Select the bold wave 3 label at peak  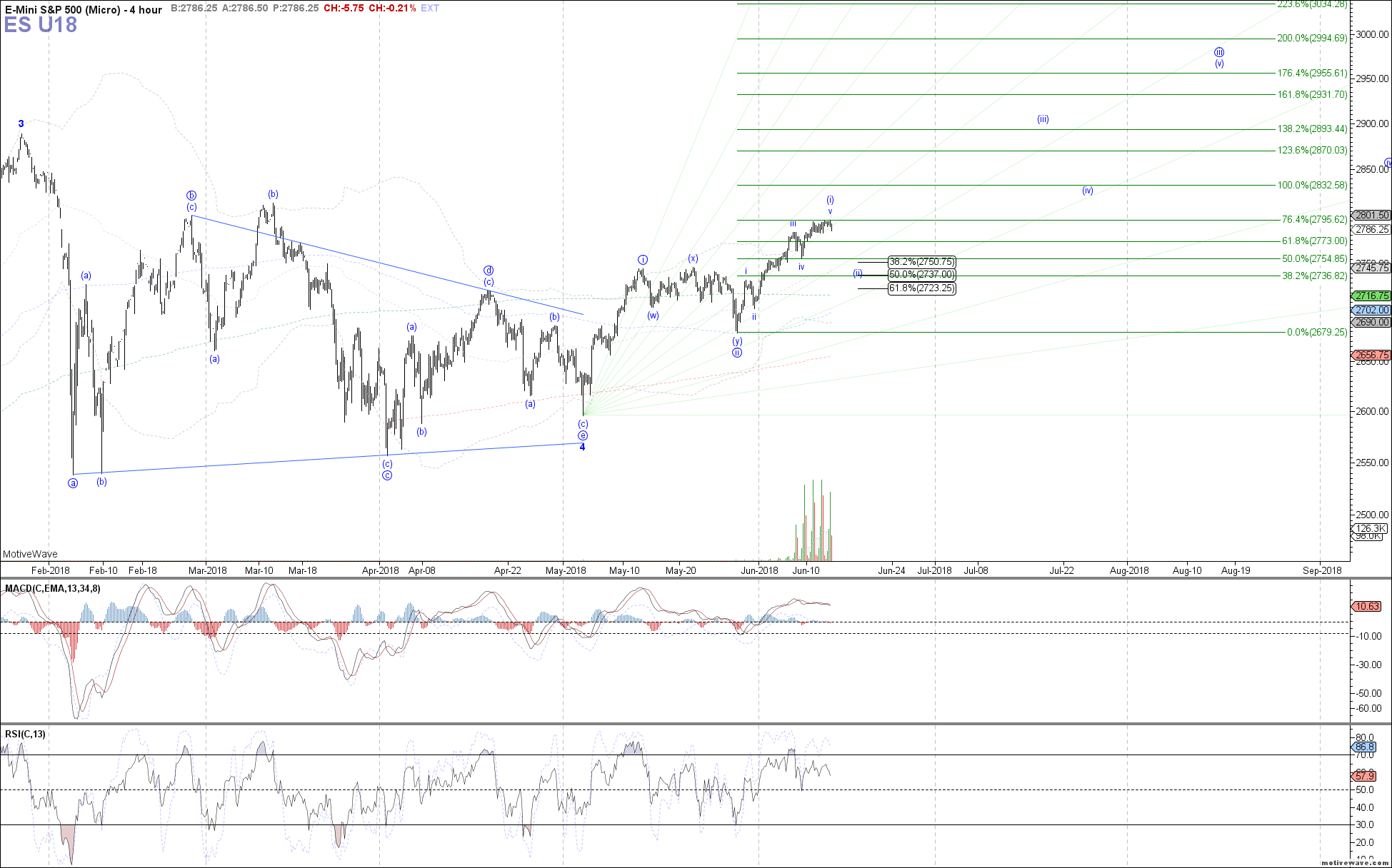click(21, 124)
